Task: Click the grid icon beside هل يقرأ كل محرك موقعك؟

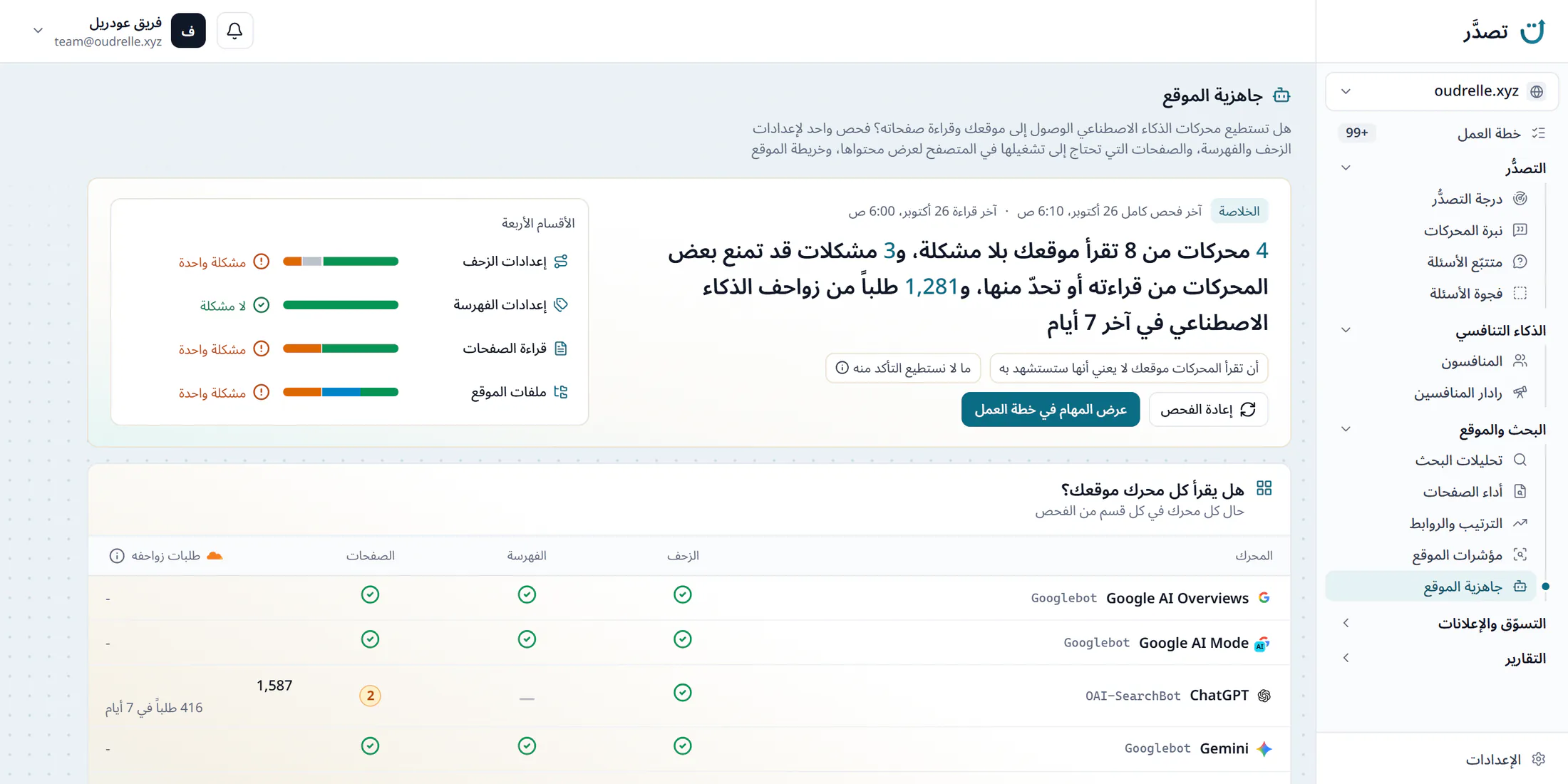Action: [x=1264, y=488]
